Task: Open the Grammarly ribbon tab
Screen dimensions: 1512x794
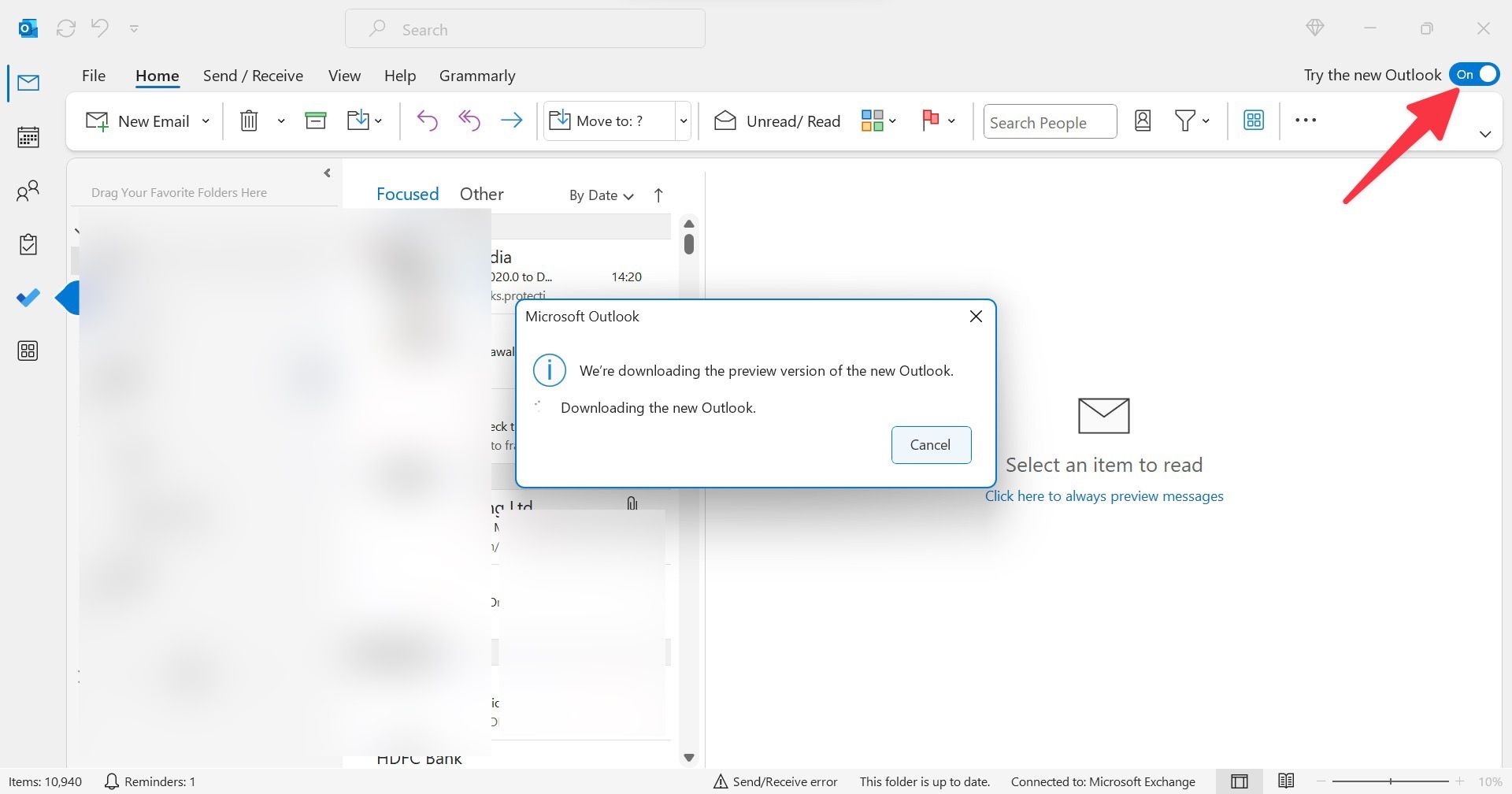Action: tap(477, 76)
